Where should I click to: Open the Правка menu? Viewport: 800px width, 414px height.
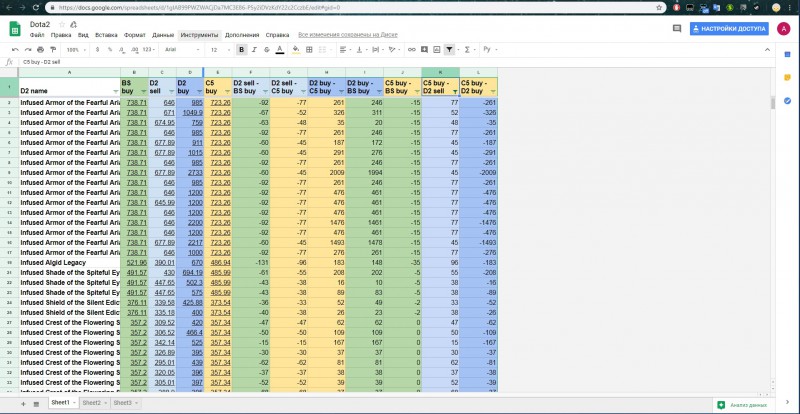click(61, 35)
